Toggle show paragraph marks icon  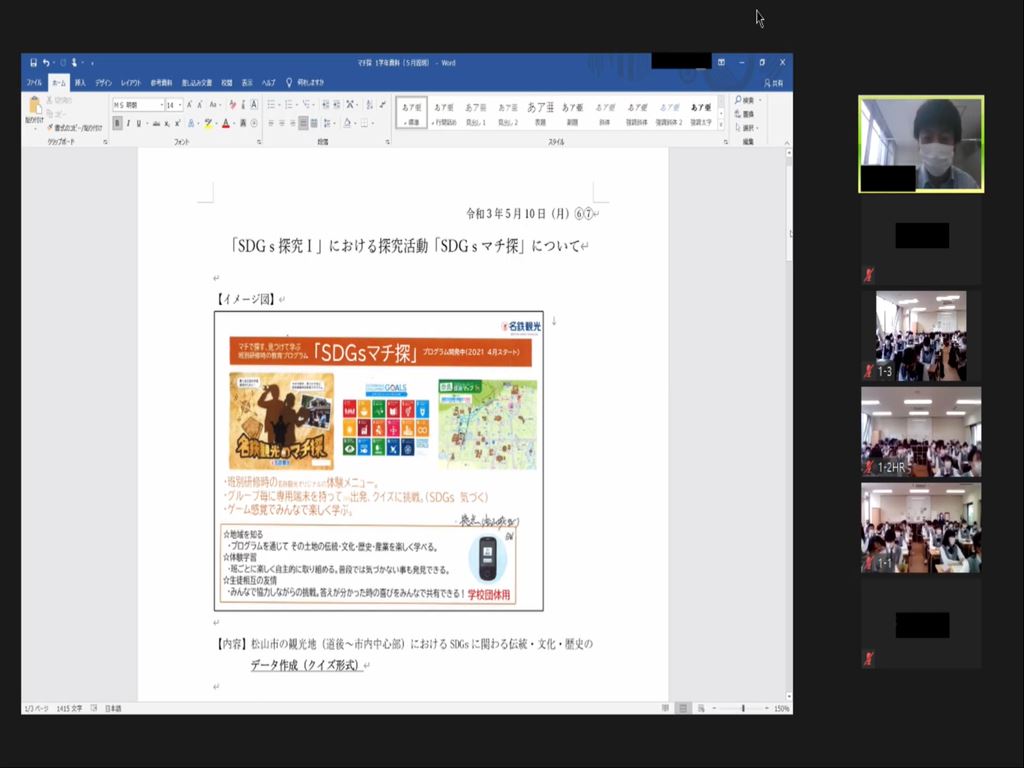(x=383, y=104)
